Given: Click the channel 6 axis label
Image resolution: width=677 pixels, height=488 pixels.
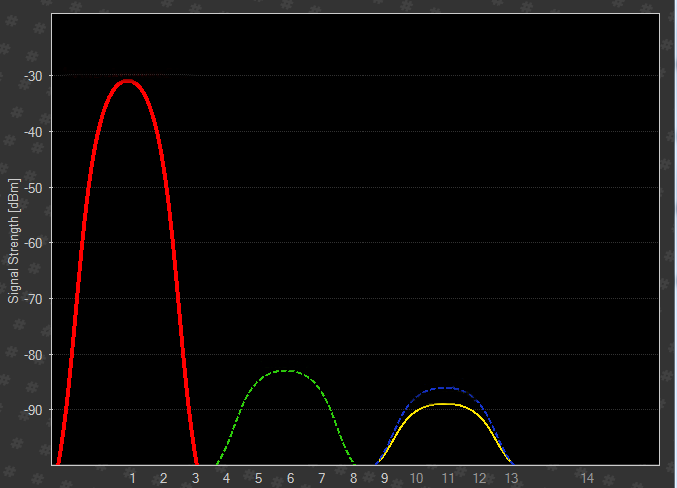Looking at the screenshot, I should point(291,478).
